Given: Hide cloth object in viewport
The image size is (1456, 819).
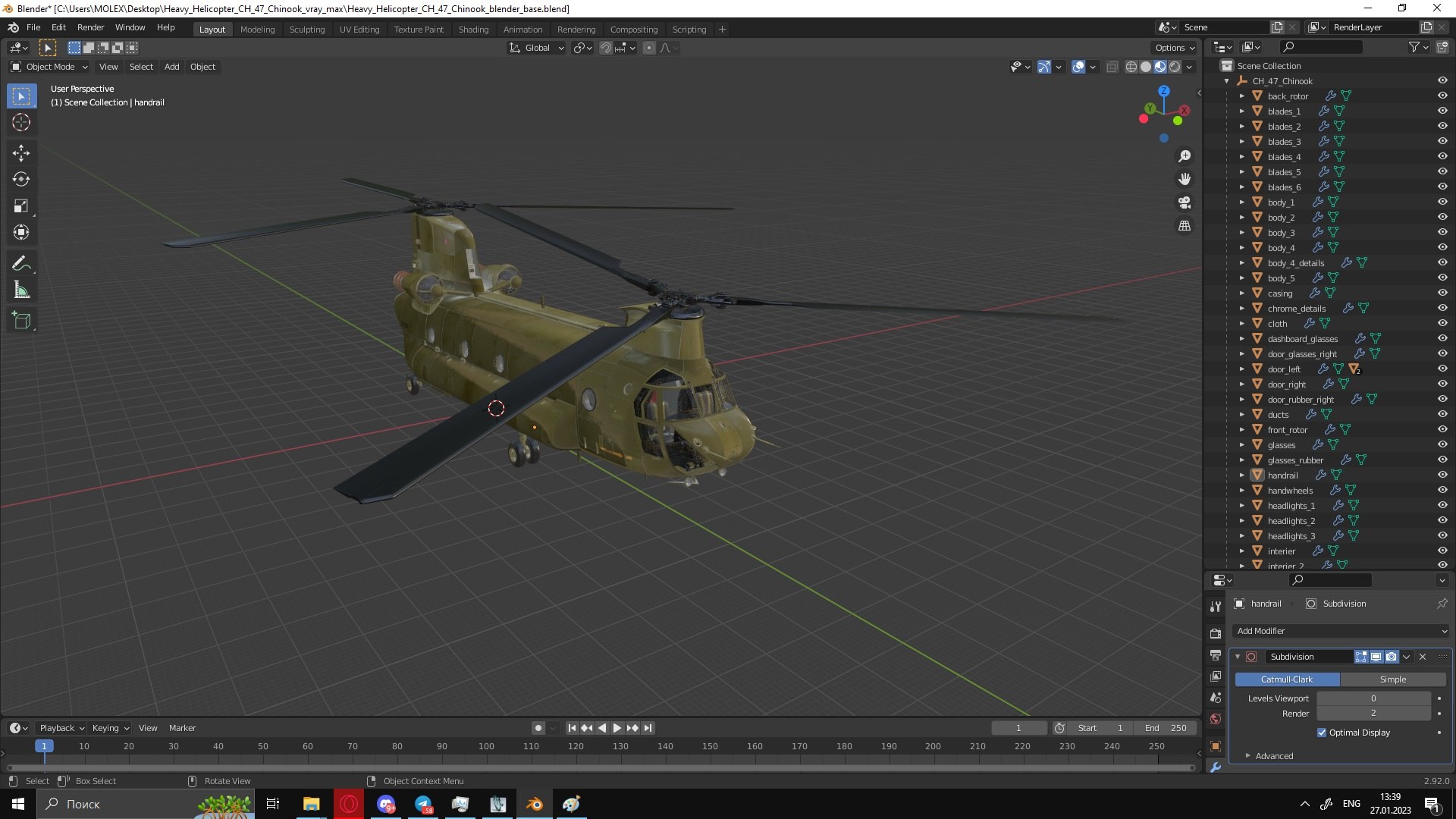Looking at the screenshot, I should click(1442, 324).
